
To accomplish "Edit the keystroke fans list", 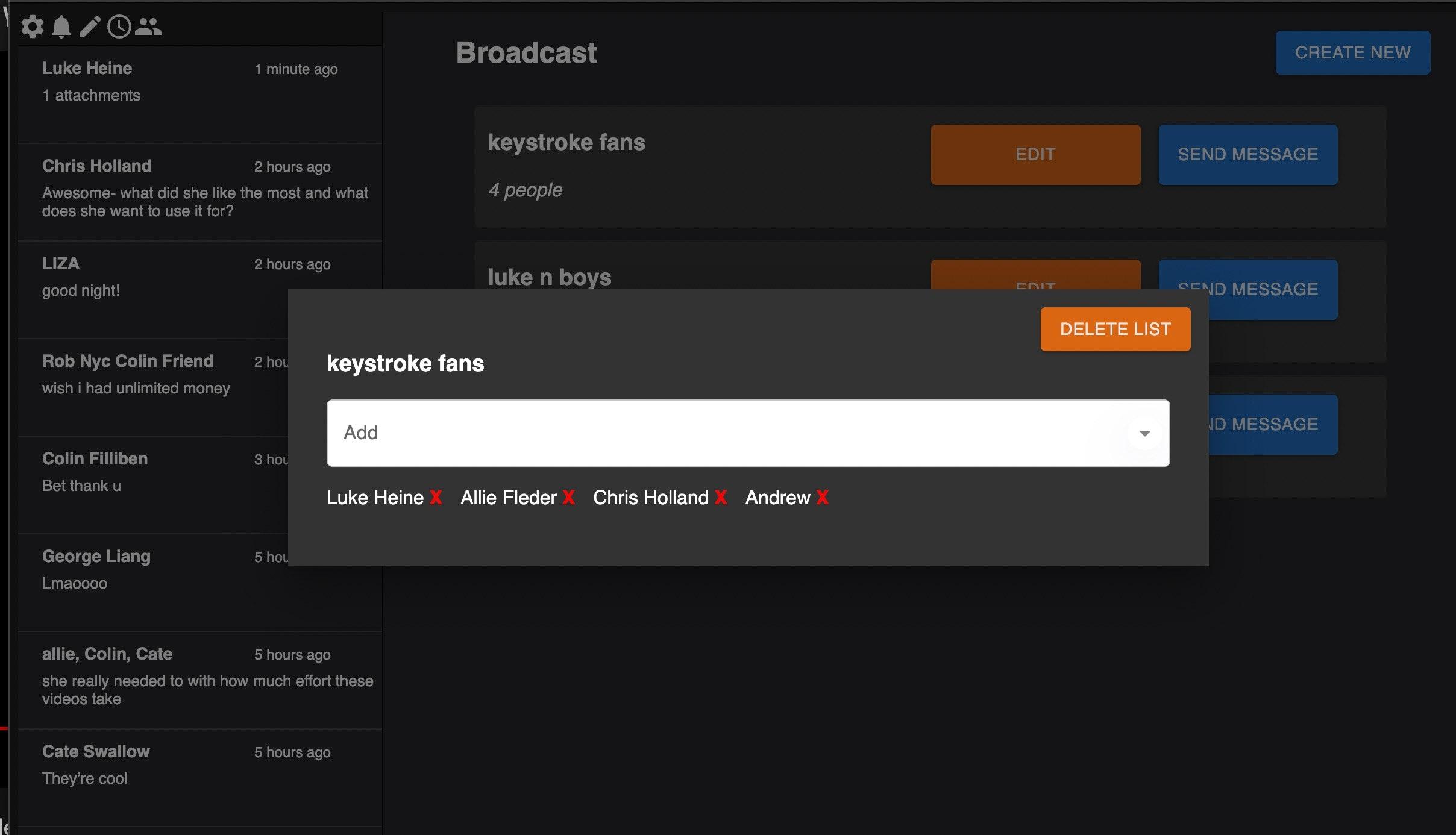I will pos(1035,155).
